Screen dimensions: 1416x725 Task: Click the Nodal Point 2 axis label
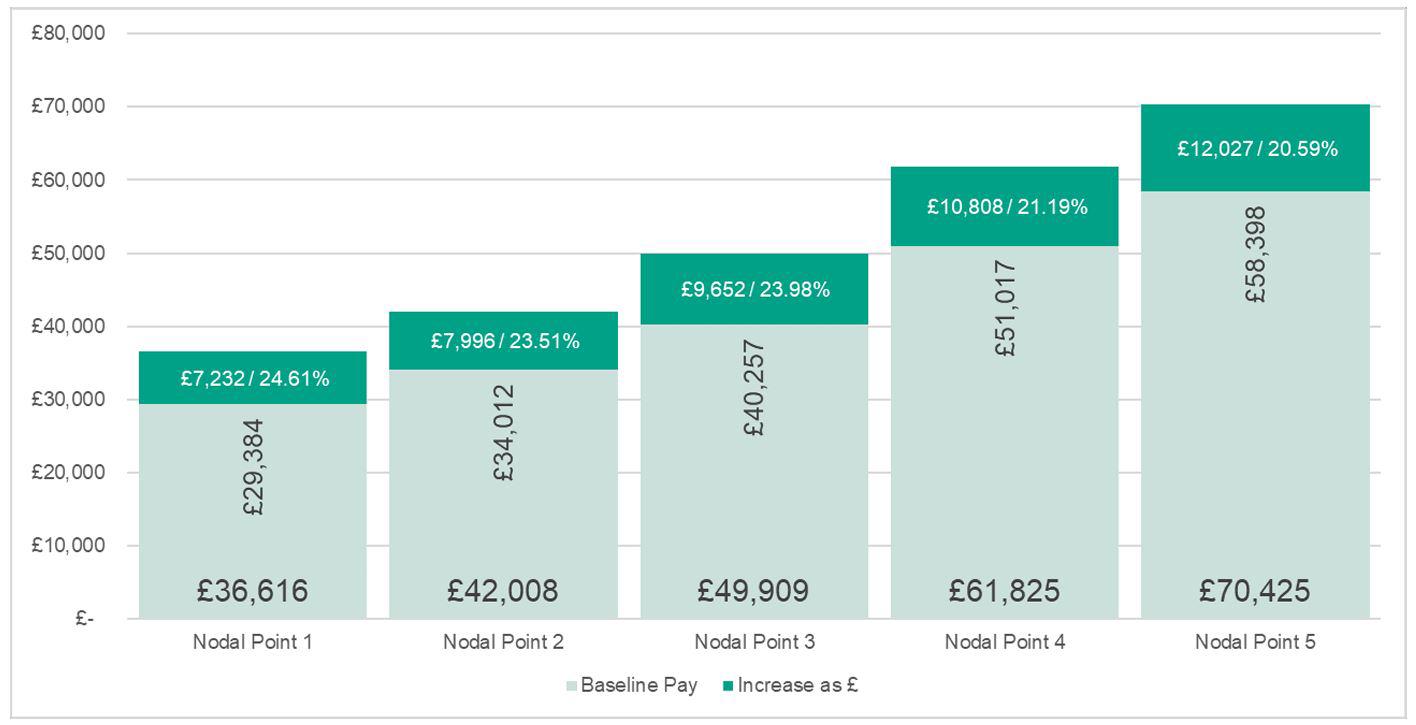tap(503, 642)
